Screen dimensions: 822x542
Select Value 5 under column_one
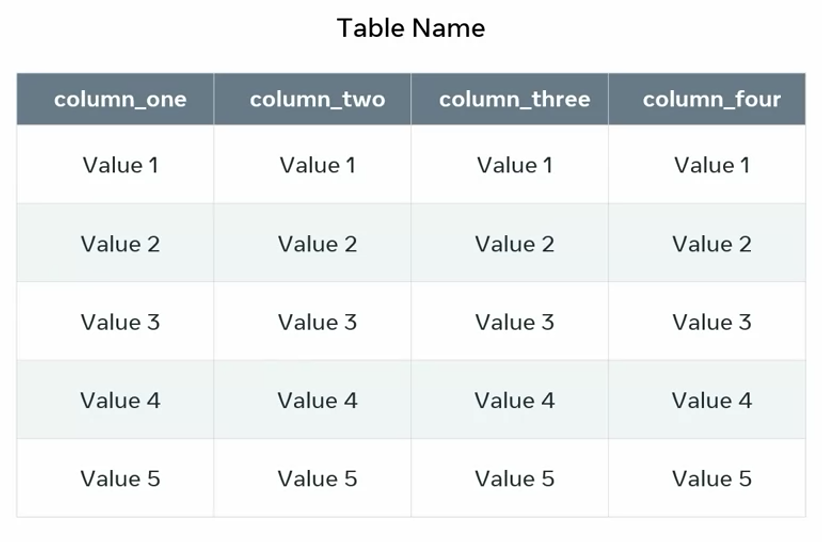point(120,479)
